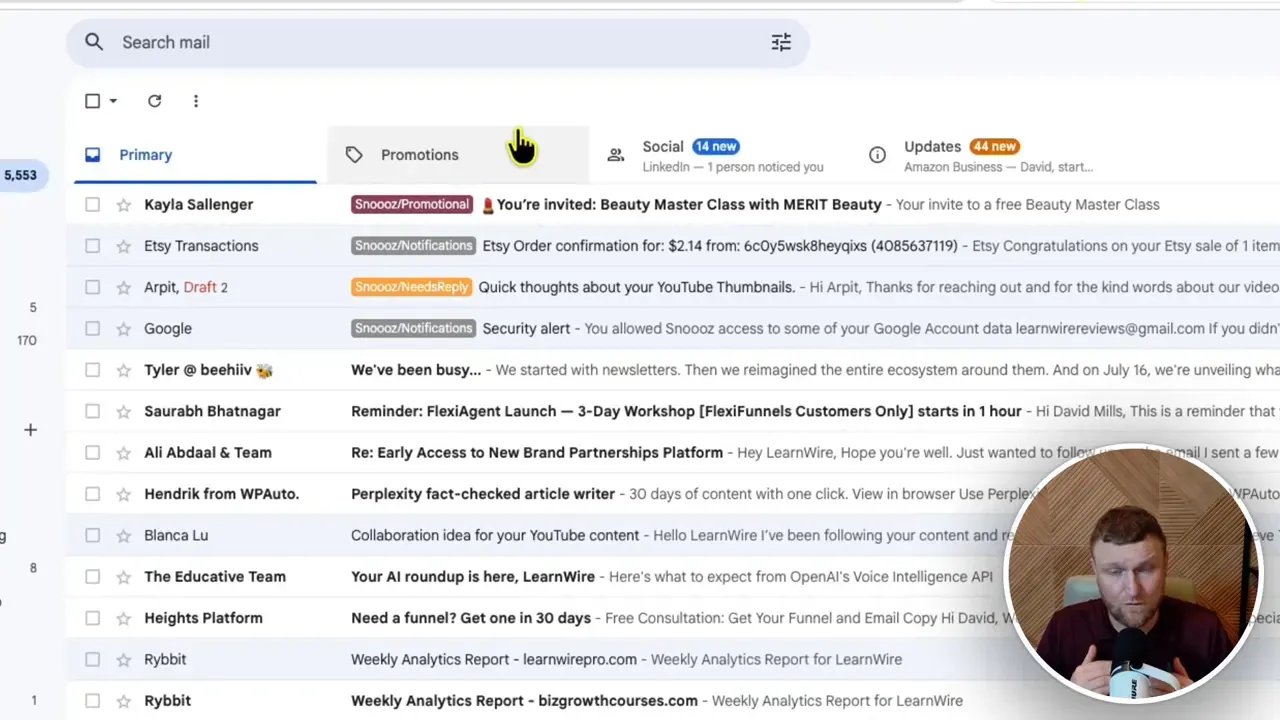Image resolution: width=1280 pixels, height=720 pixels.
Task: Open 'Collaboration idea for your YouTube content' email
Action: pos(495,535)
